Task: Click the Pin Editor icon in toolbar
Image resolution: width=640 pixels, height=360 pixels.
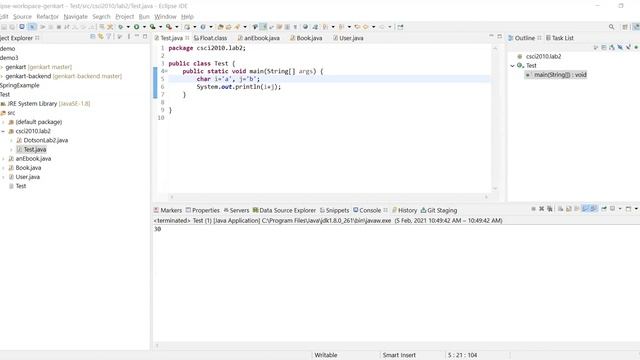Action: point(400,27)
